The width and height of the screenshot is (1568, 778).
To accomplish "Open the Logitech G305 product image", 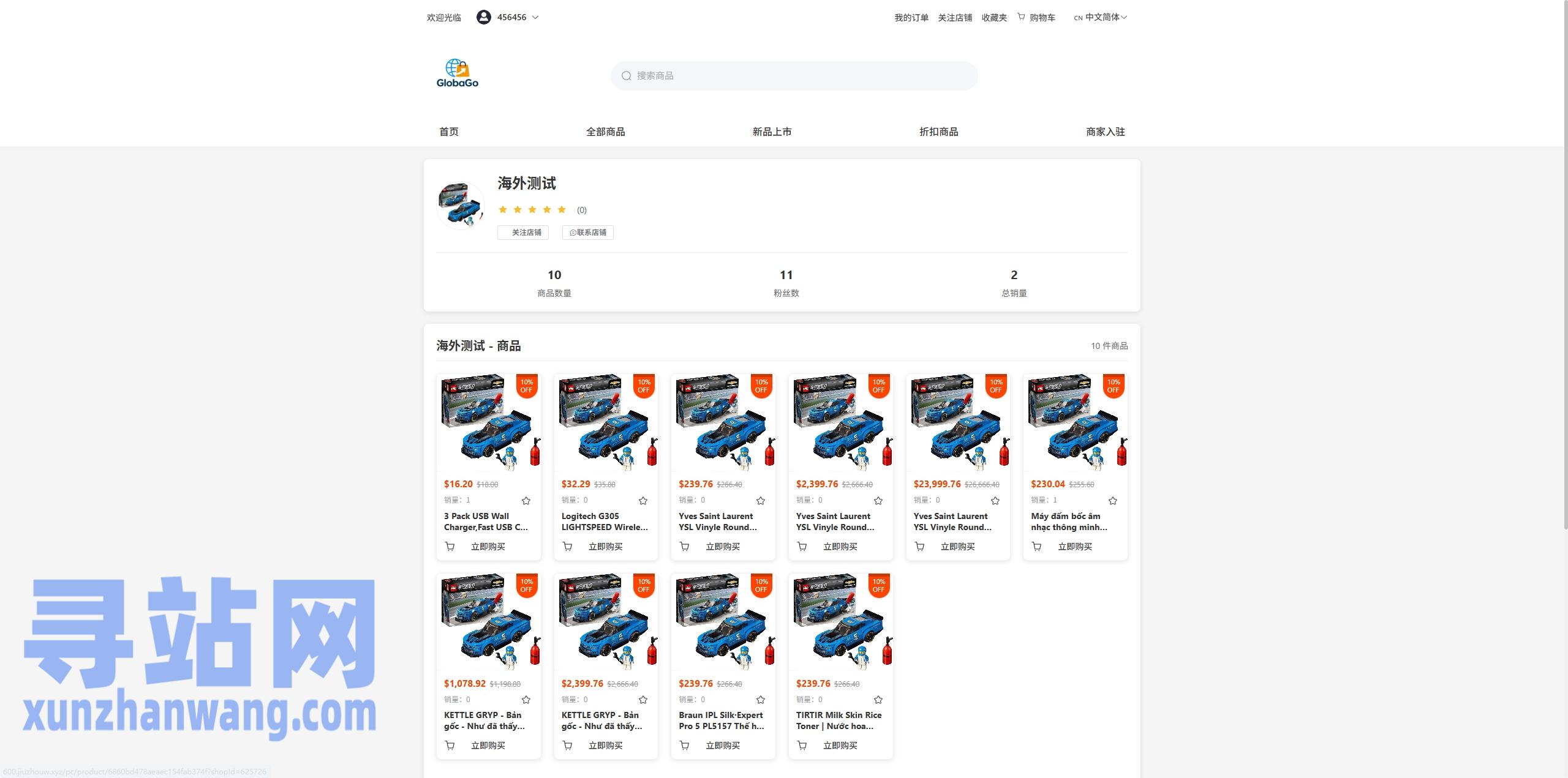I will [x=606, y=422].
